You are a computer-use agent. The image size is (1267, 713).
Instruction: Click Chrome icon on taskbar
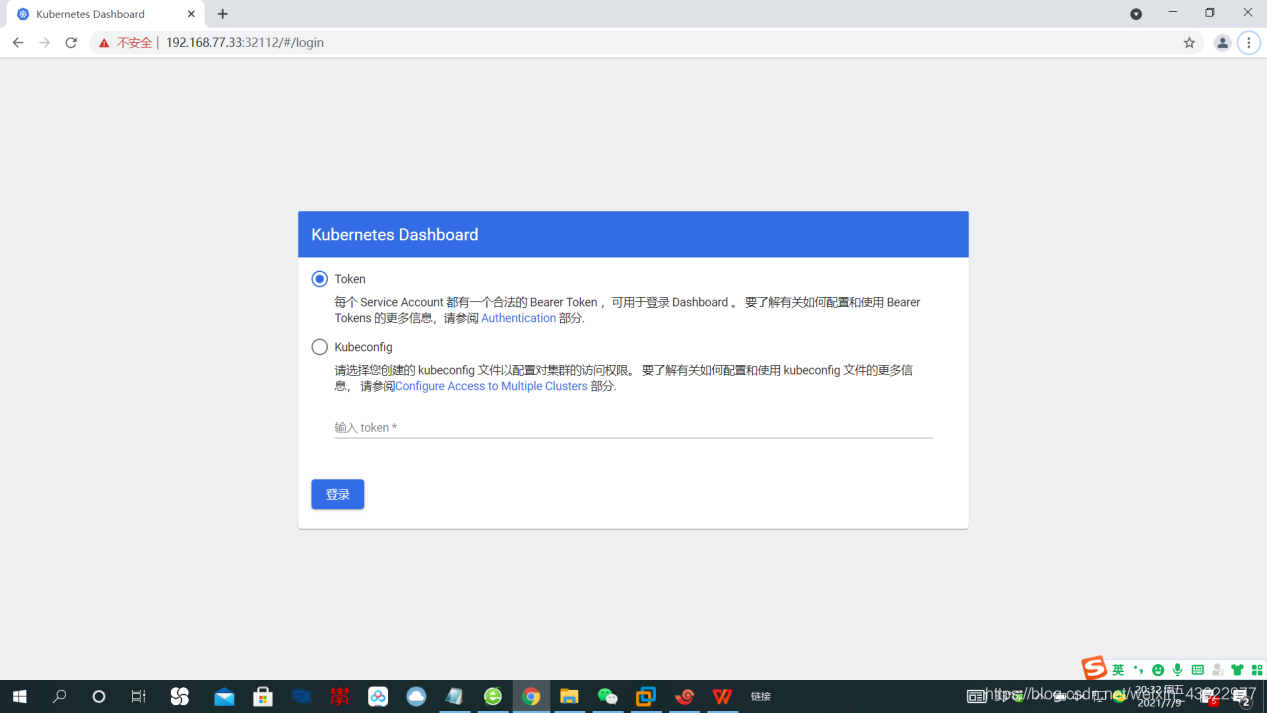[x=531, y=696]
